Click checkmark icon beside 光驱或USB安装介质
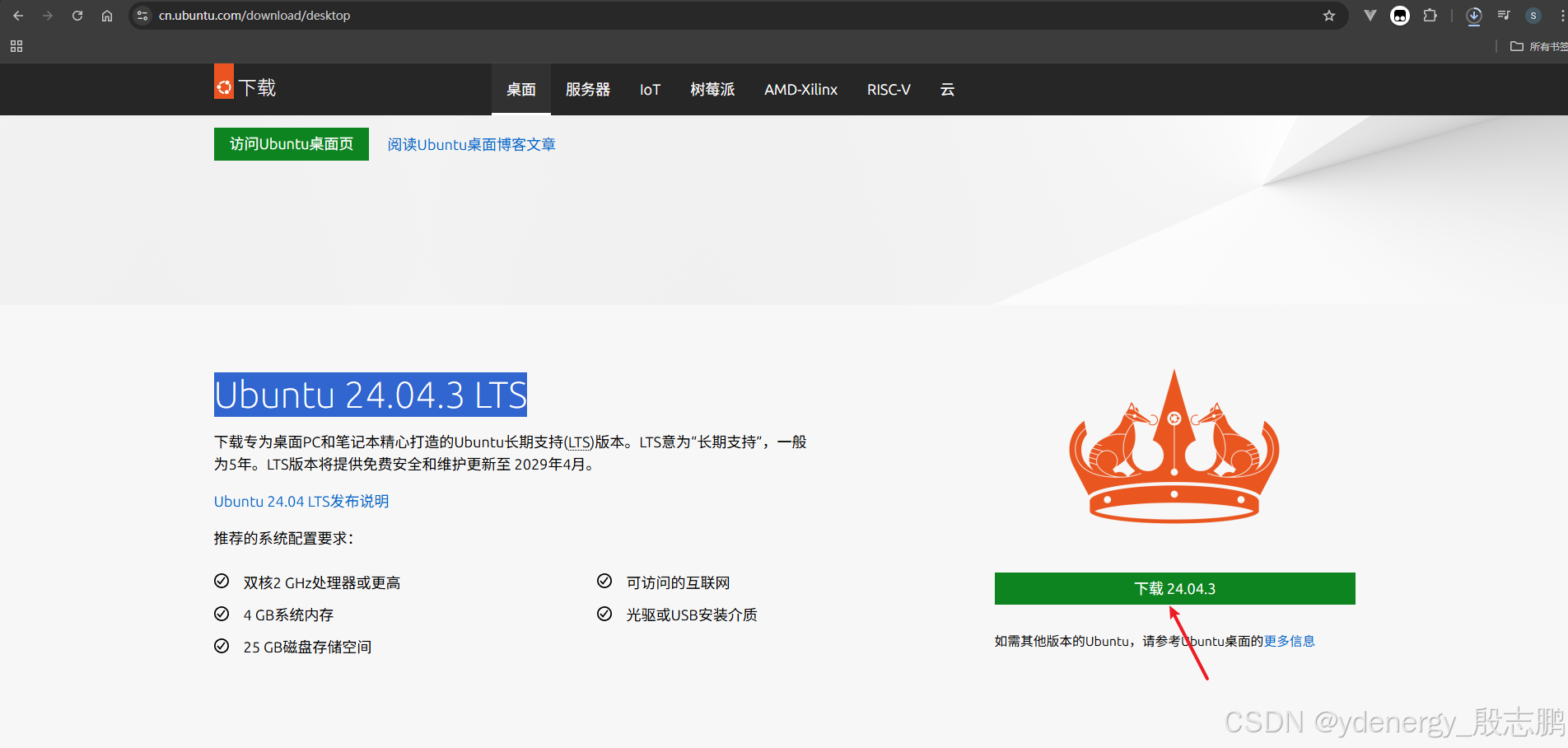The image size is (1568, 748). (x=604, y=613)
